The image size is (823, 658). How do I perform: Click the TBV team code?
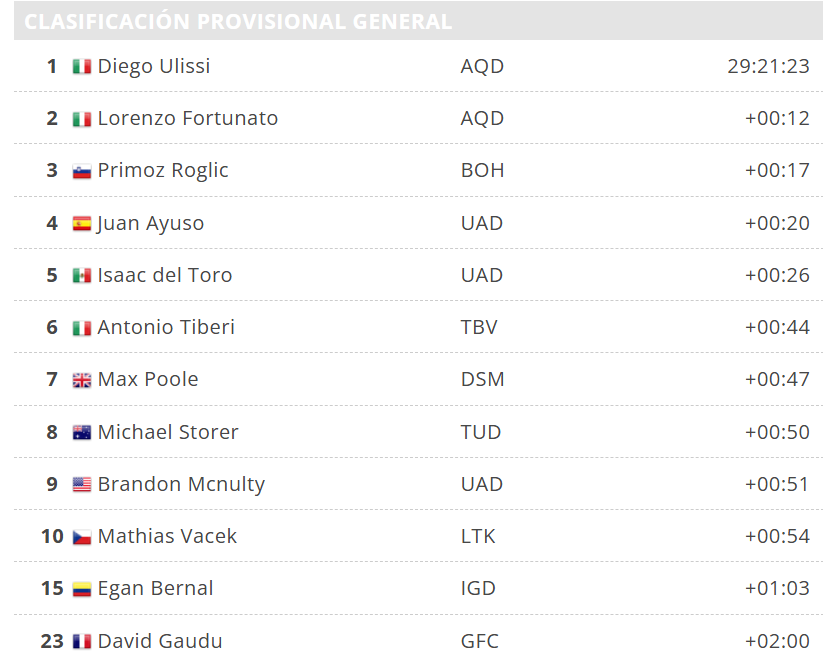[479, 327]
